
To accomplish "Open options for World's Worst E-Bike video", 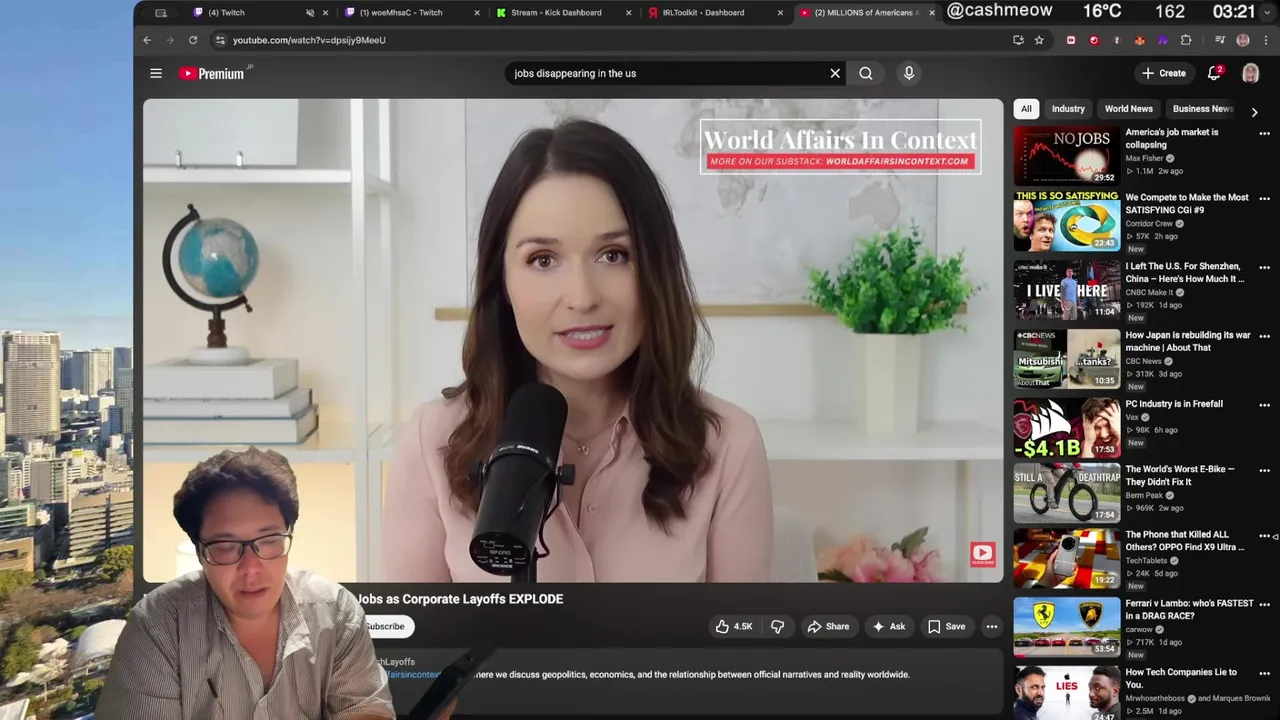I will point(1264,470).
